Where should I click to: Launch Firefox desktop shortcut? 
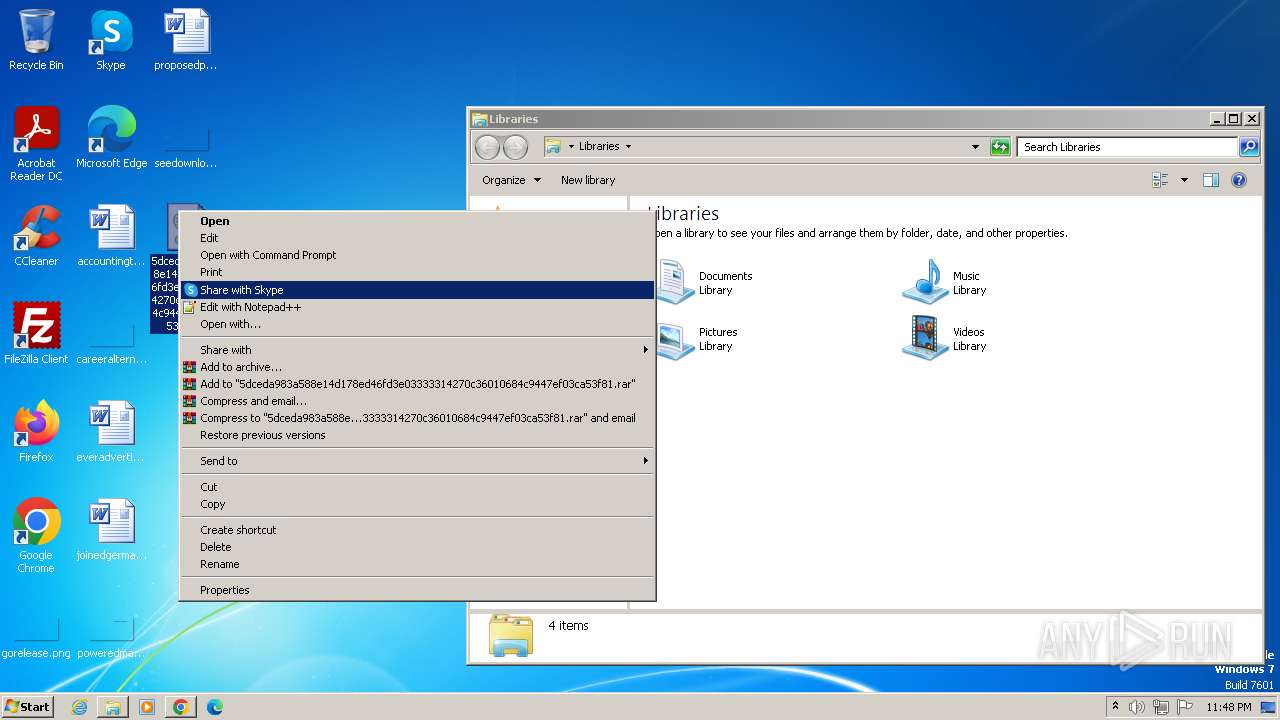click(x=36, y=432)
